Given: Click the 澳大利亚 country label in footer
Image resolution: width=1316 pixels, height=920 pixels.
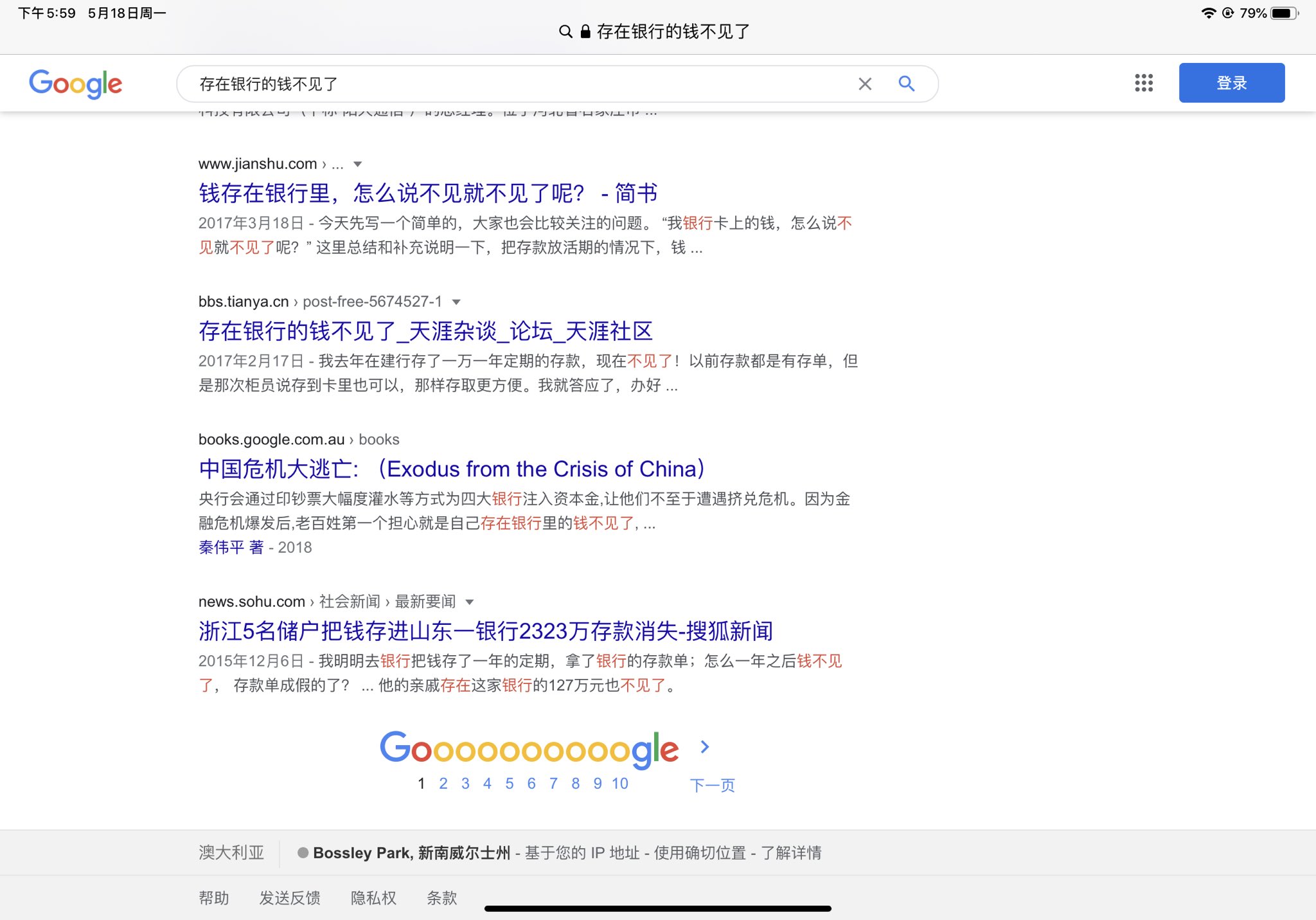Looking at the screenshot, I should [x=231, y=852].
